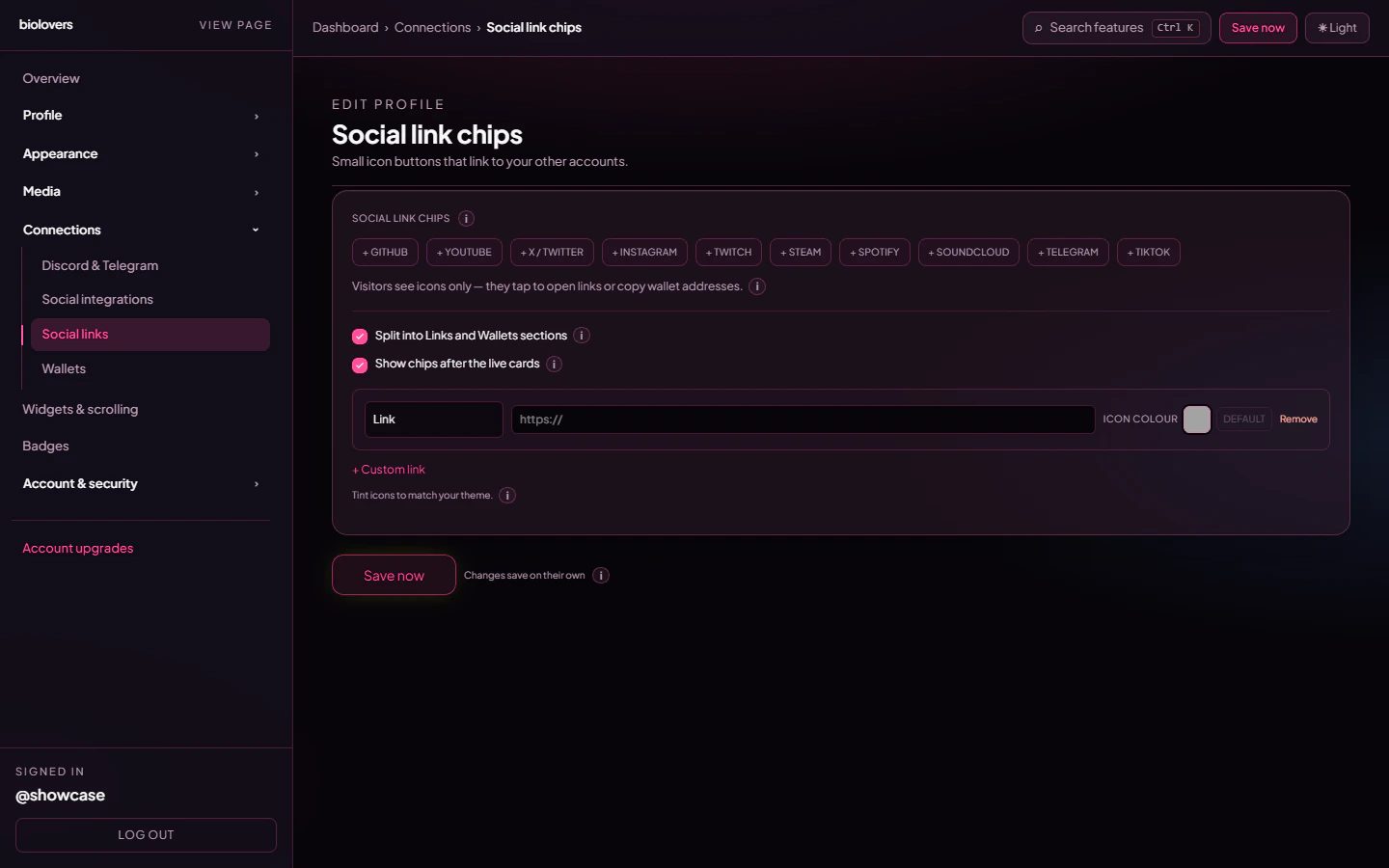Viewport: 1389px width, 868px height.
Task: Open info beside Changes save on their own
Action: 600,575
